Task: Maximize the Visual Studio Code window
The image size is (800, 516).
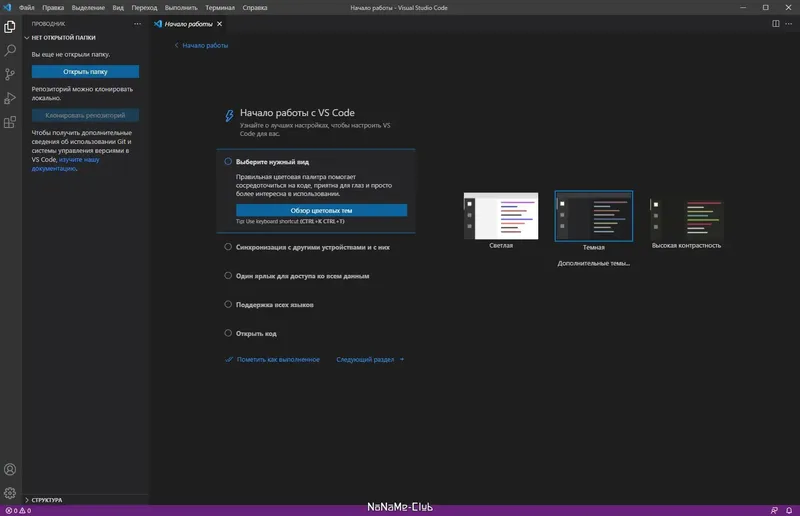Action: tap(766, 8)
